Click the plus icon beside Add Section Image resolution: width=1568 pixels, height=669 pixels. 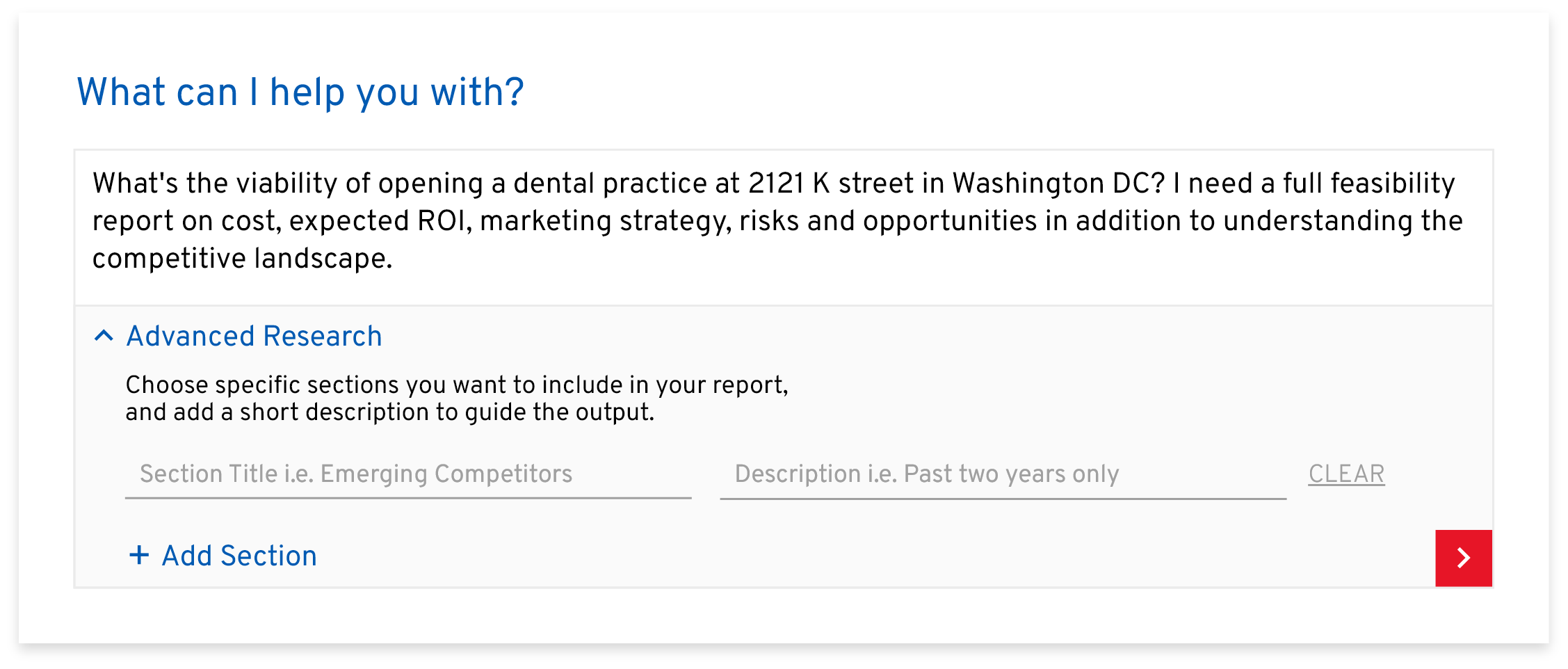(x=139, y=555)
